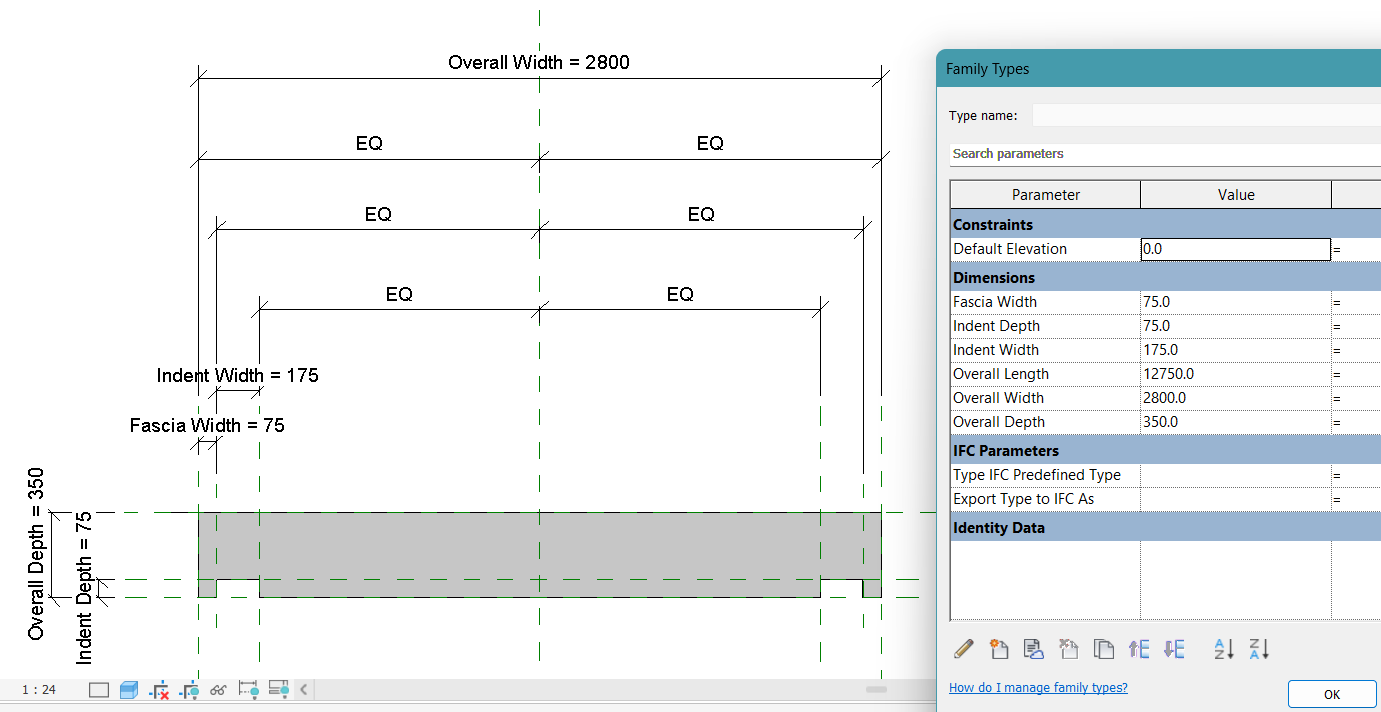Move parameter down with the arrow icon
This screenshot has height=712, width=1381.
1174,649
